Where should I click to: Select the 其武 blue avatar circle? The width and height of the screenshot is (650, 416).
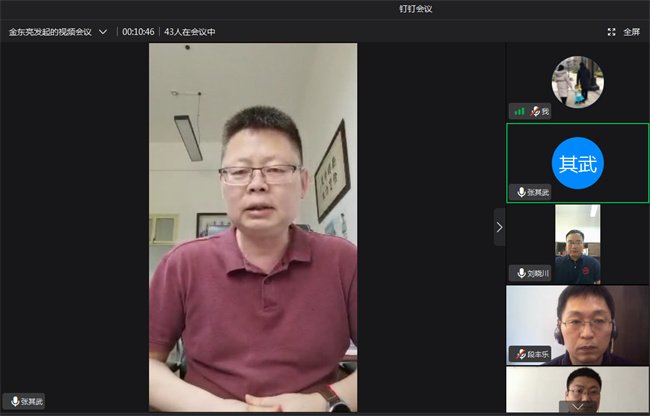tap(578, 164)
